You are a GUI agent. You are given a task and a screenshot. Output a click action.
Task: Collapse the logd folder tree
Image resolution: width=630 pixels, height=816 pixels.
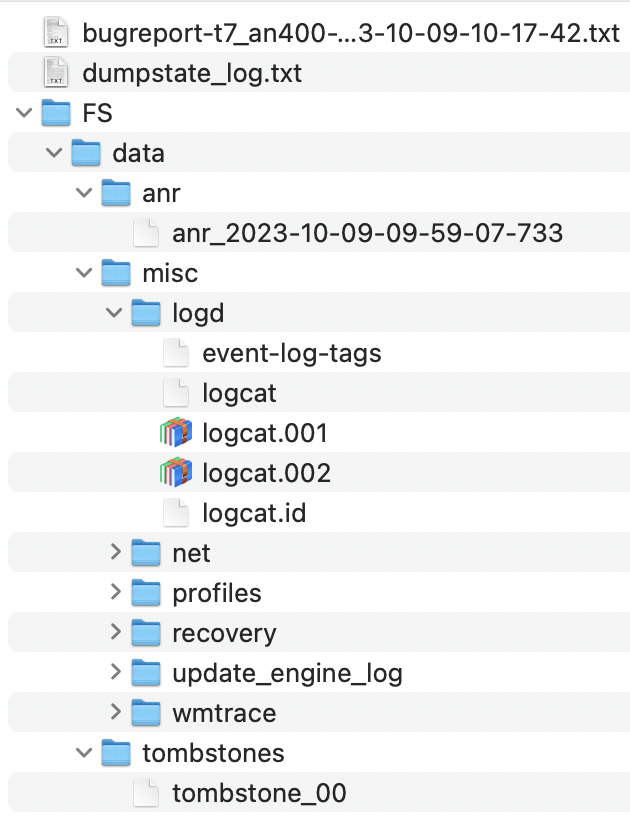(x=114, y=313)
